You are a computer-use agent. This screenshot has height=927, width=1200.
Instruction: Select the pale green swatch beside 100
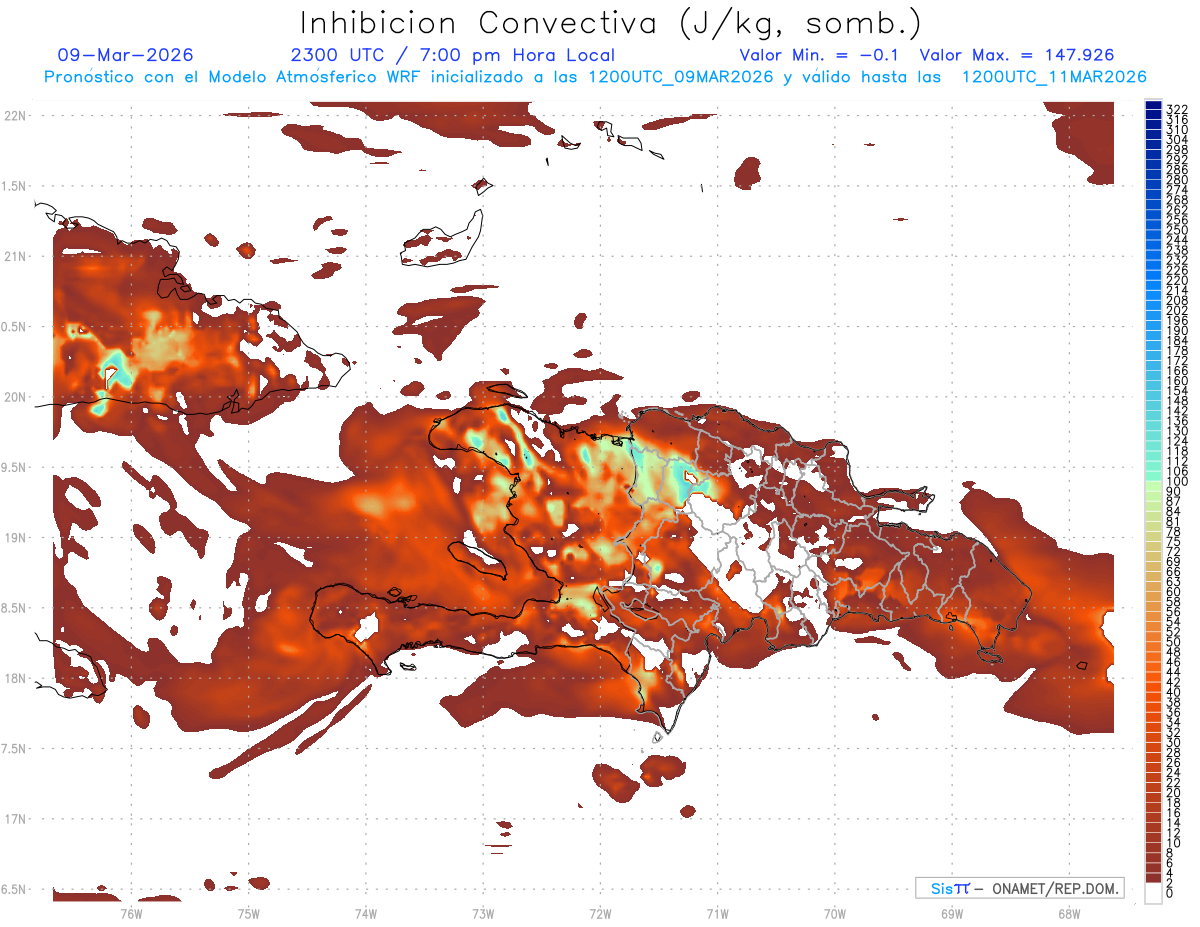point(1153,487)
